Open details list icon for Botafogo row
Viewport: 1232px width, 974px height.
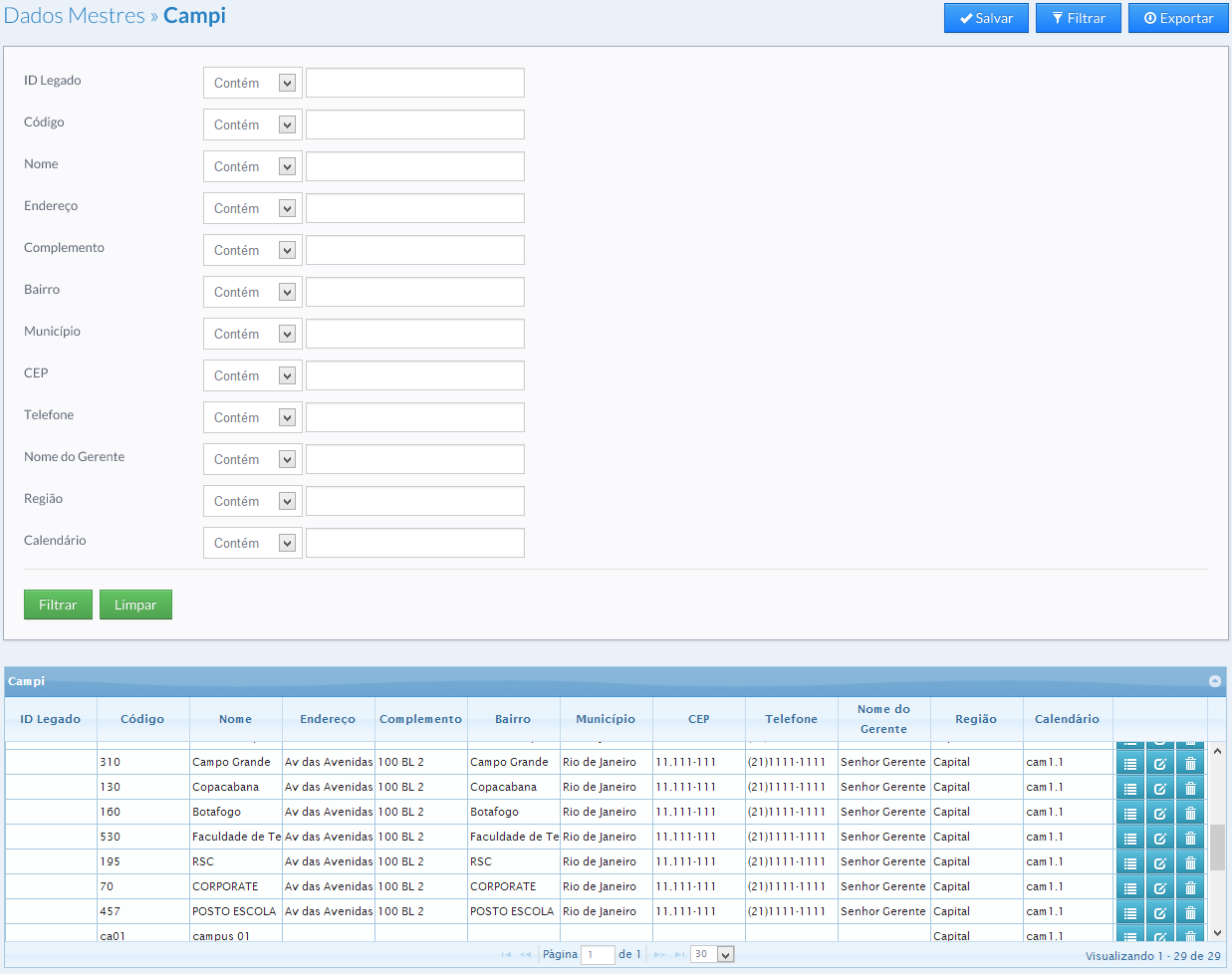point(1129,814)
